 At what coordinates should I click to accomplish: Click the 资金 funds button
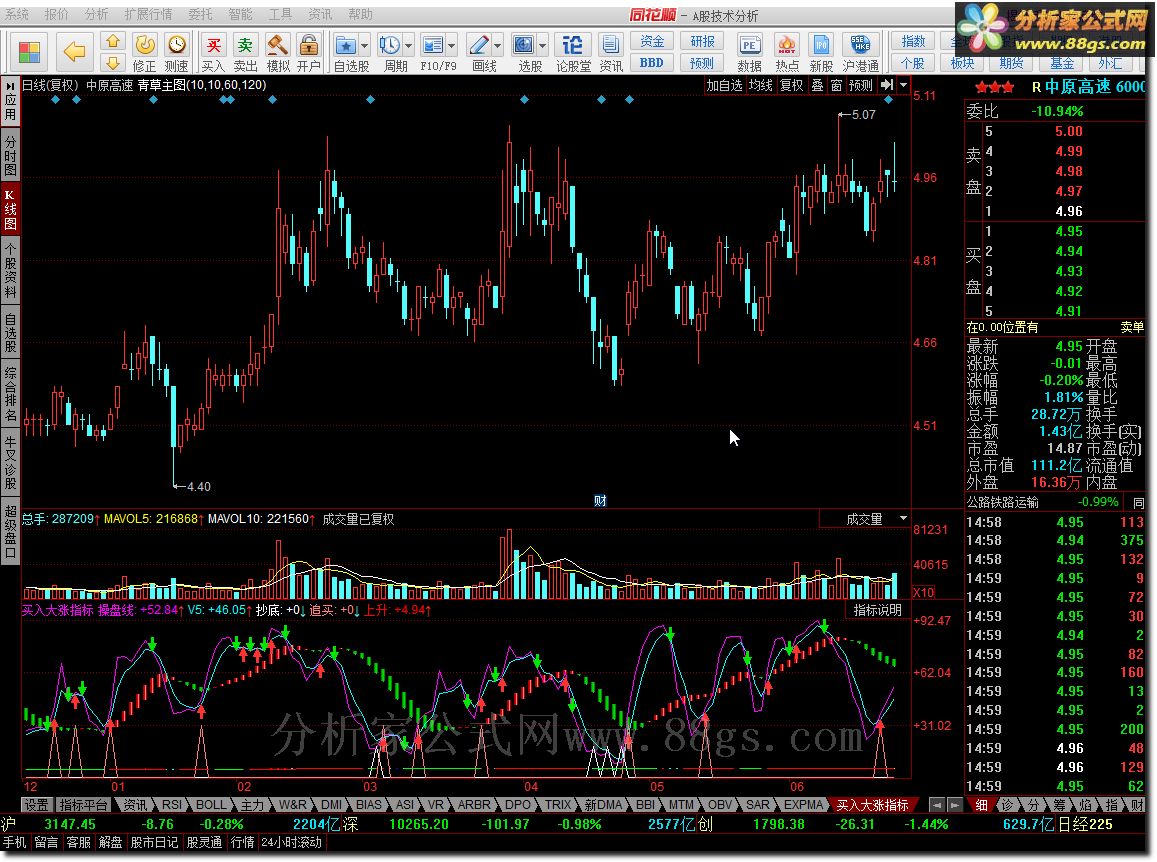(x=652, y=41)
